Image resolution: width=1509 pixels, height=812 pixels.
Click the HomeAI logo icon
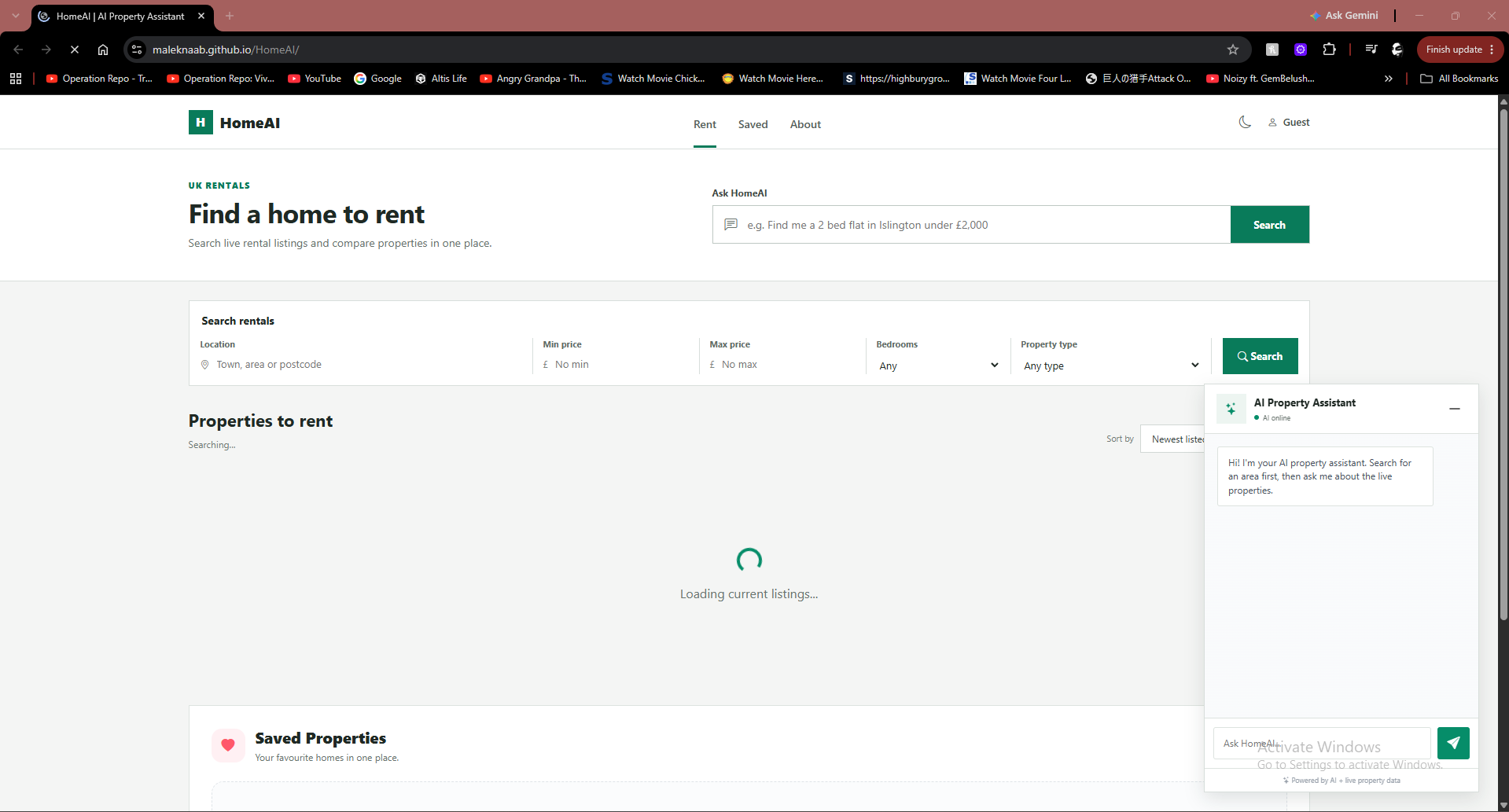201,122
